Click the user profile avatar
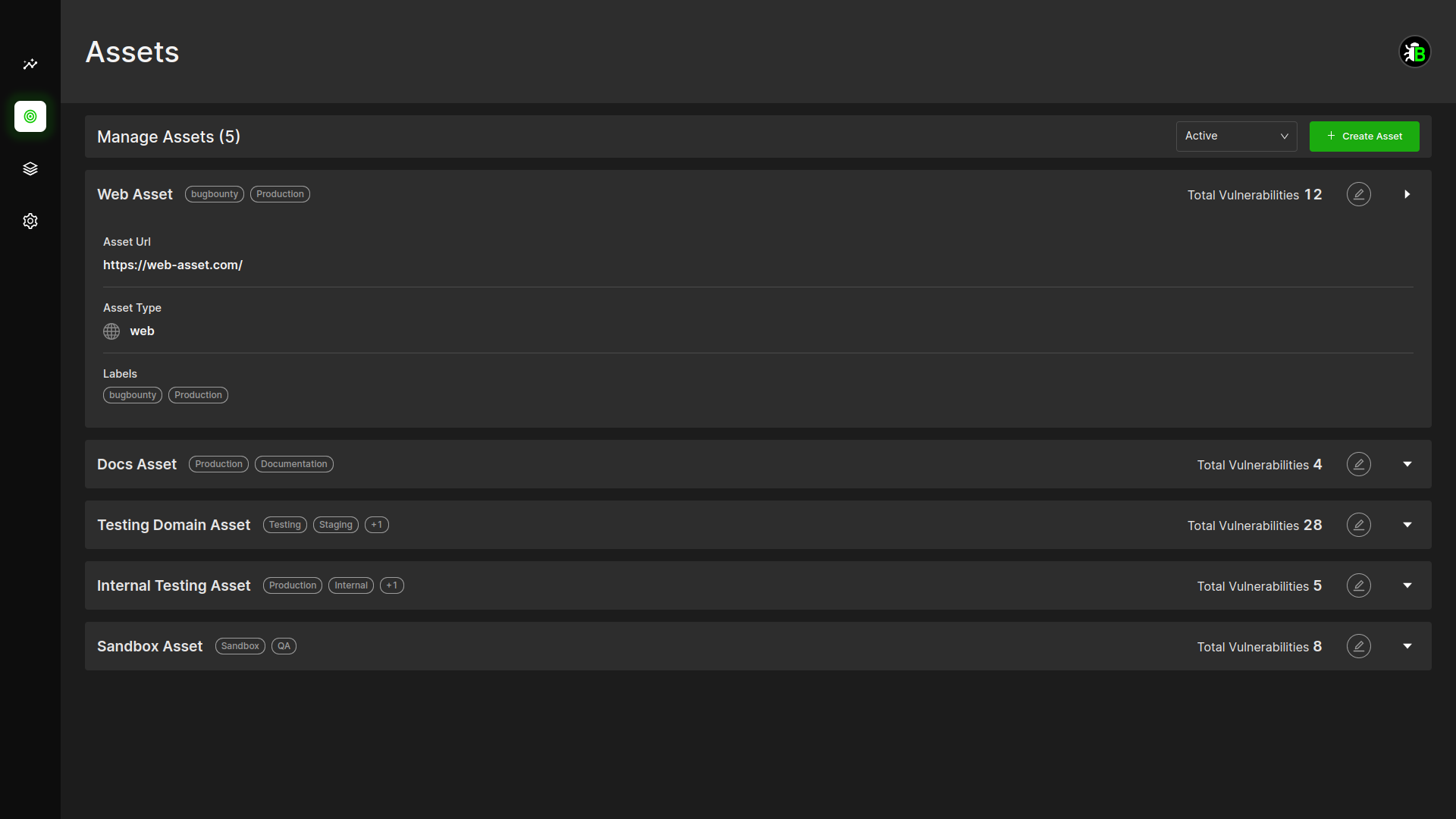 1414,52
